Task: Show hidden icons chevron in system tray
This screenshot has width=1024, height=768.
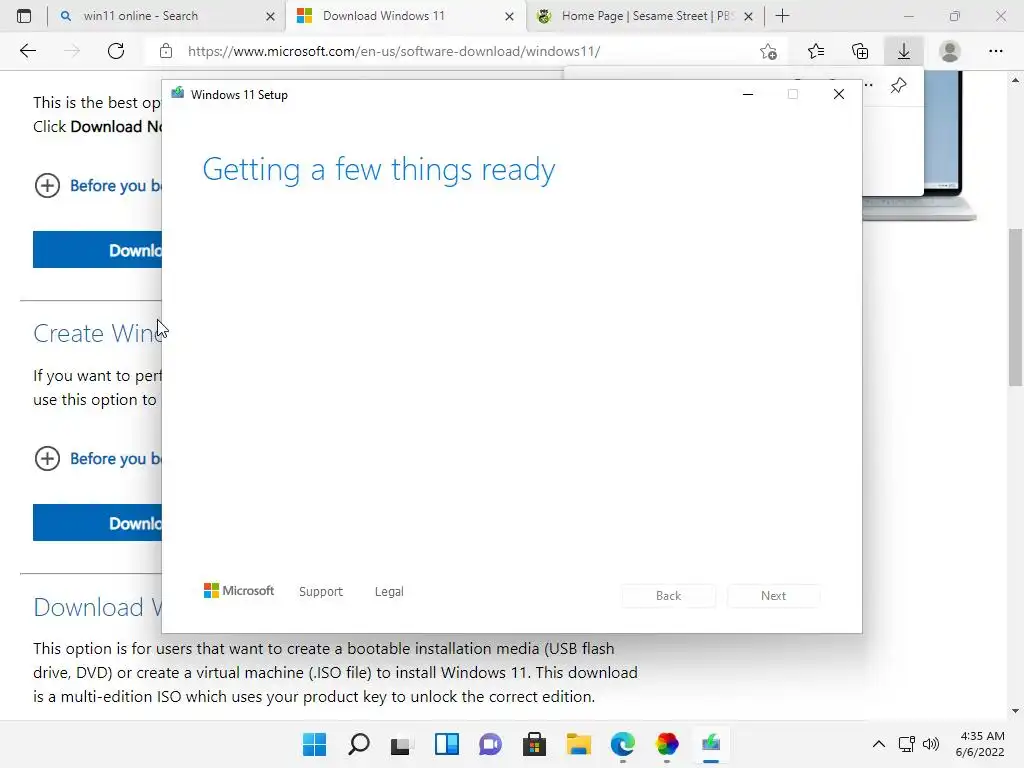Action: coord(879,744)
